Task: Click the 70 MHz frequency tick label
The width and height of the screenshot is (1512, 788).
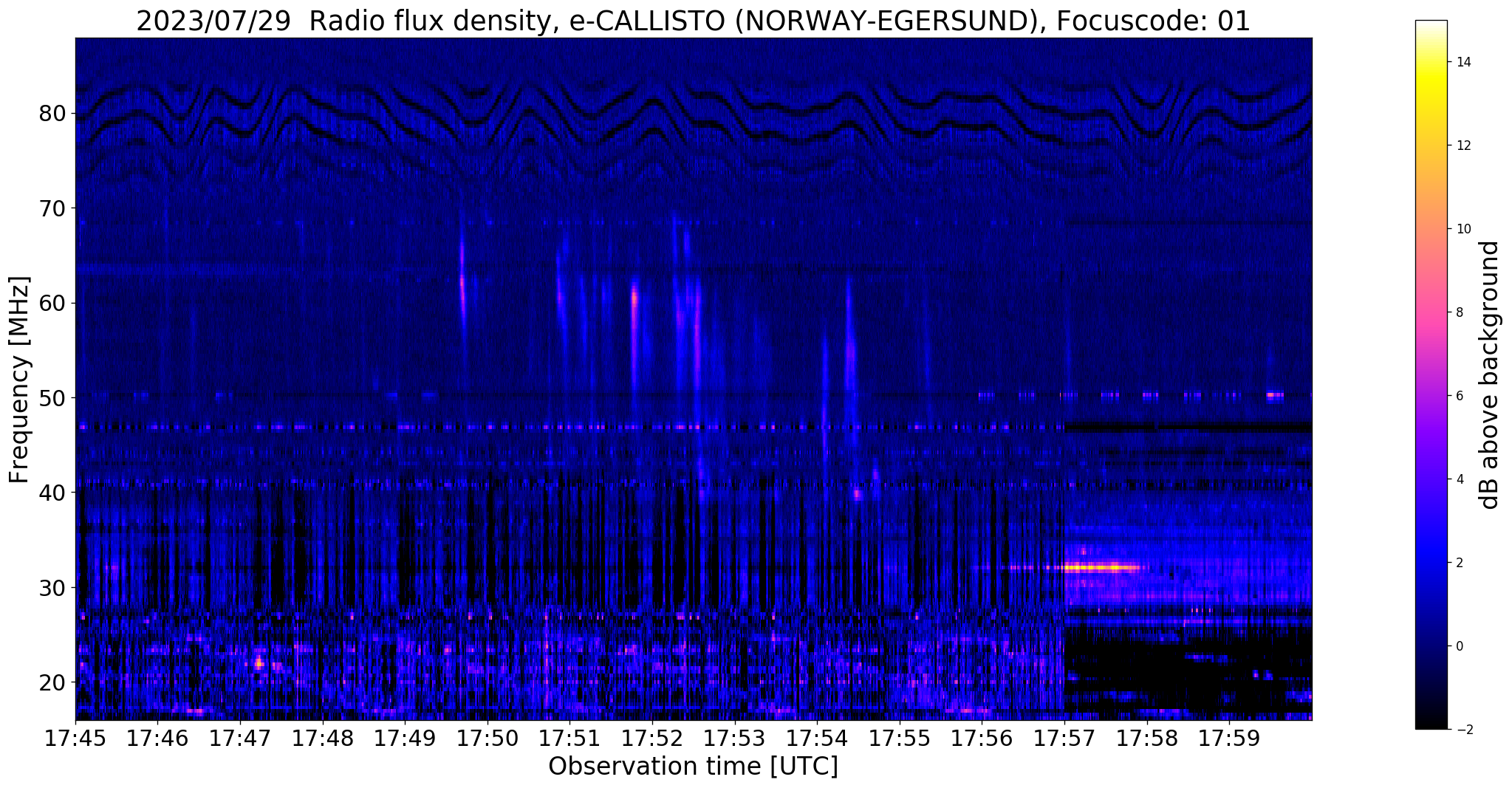Action: (x=53, y=208)
